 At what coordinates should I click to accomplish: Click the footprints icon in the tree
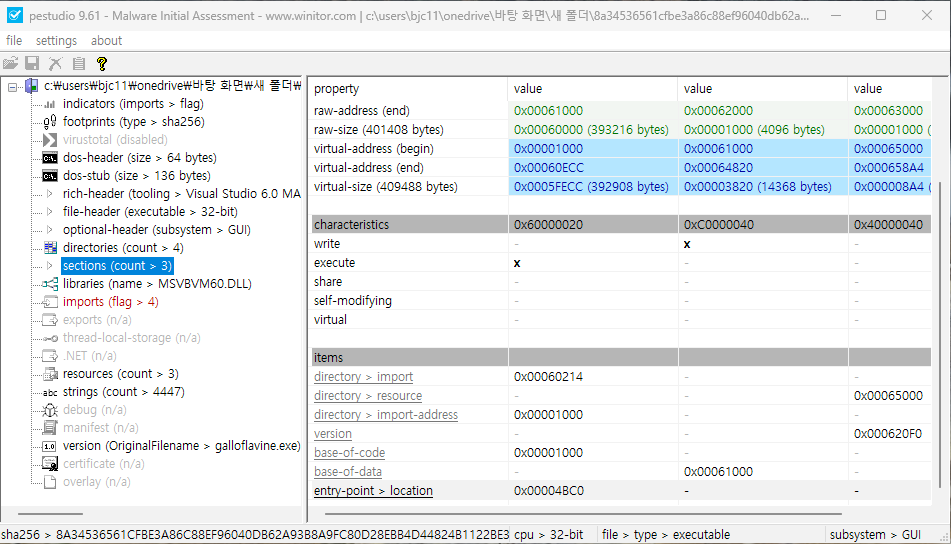(x=49, y=122)
